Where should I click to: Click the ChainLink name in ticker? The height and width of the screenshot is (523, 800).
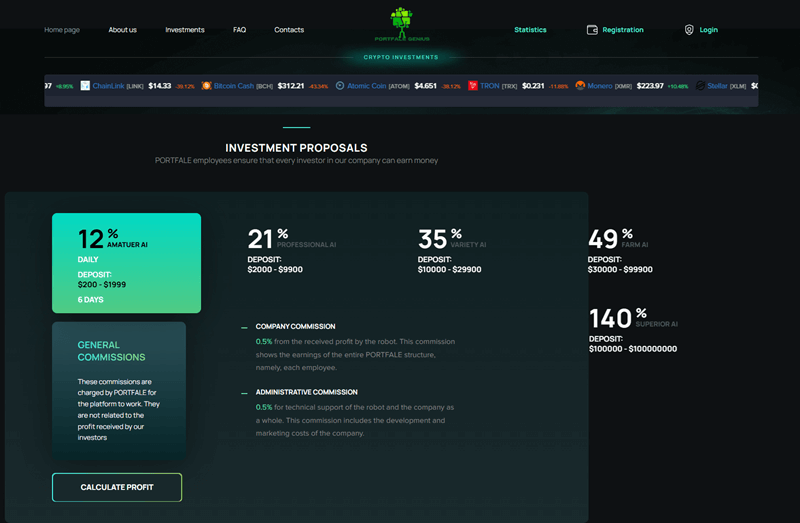point(108,86)
